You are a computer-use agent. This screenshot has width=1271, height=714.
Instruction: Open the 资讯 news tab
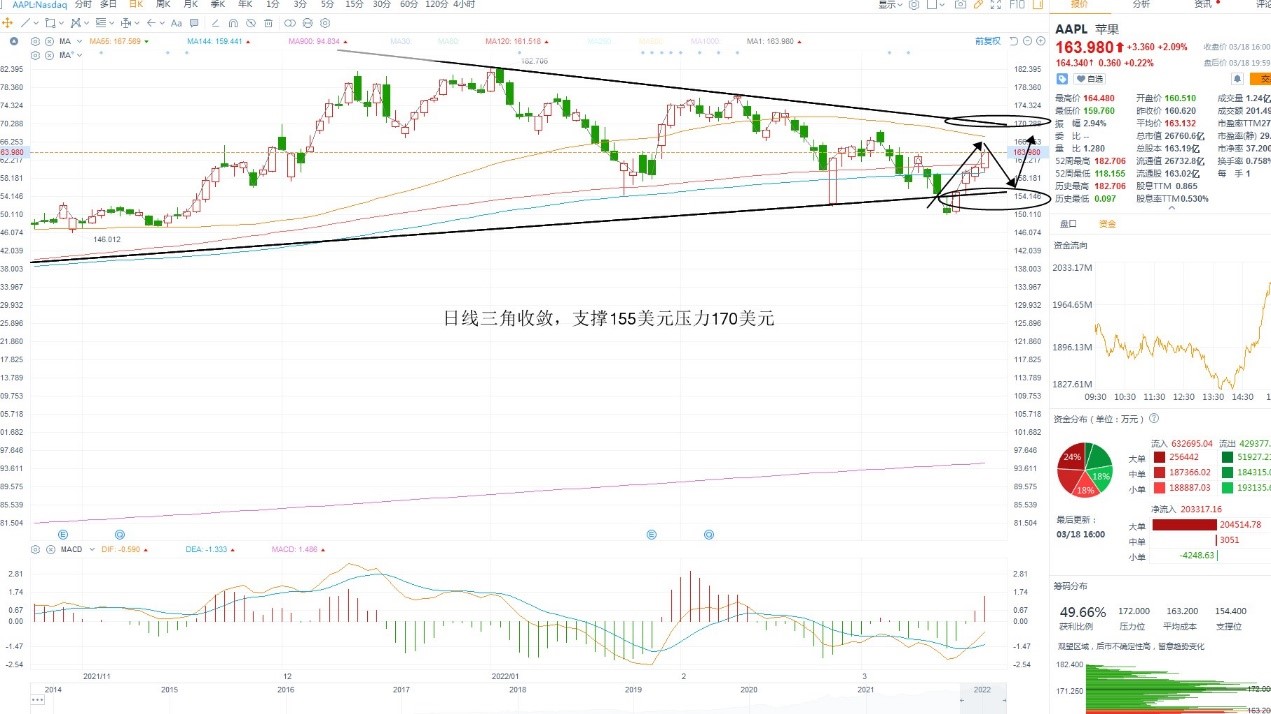point(1203,5)
